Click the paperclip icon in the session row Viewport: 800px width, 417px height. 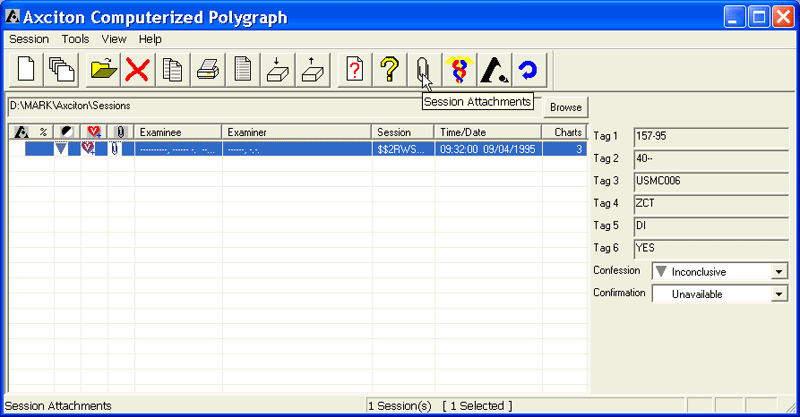coord(115,149)
